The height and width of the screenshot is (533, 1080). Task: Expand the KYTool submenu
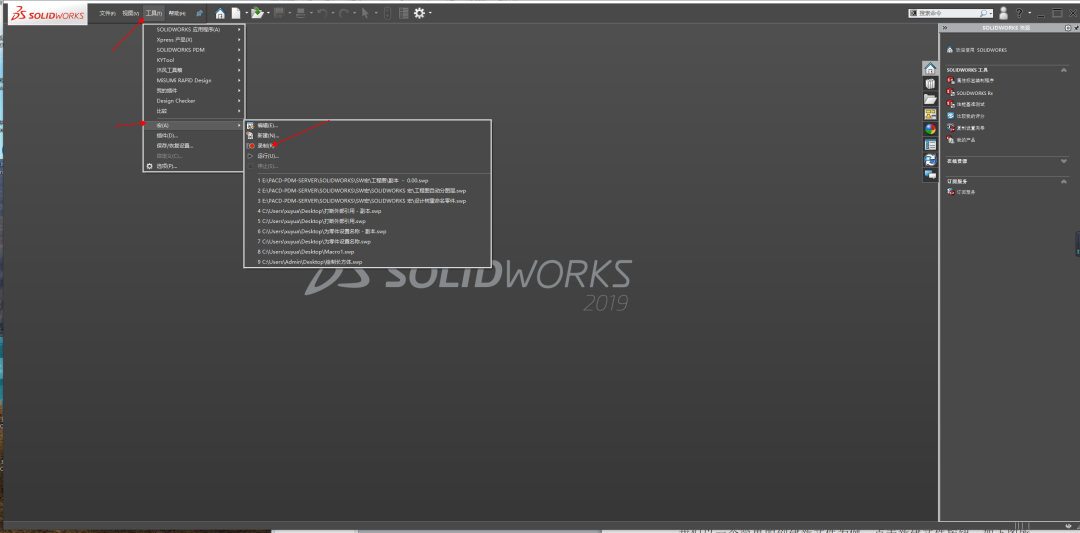(x=194, y=60)
